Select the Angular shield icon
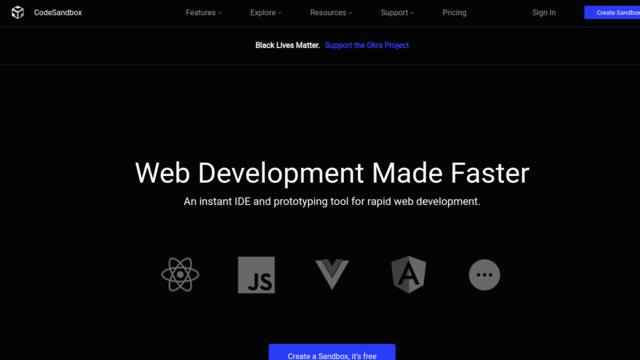 pos(409,275)
